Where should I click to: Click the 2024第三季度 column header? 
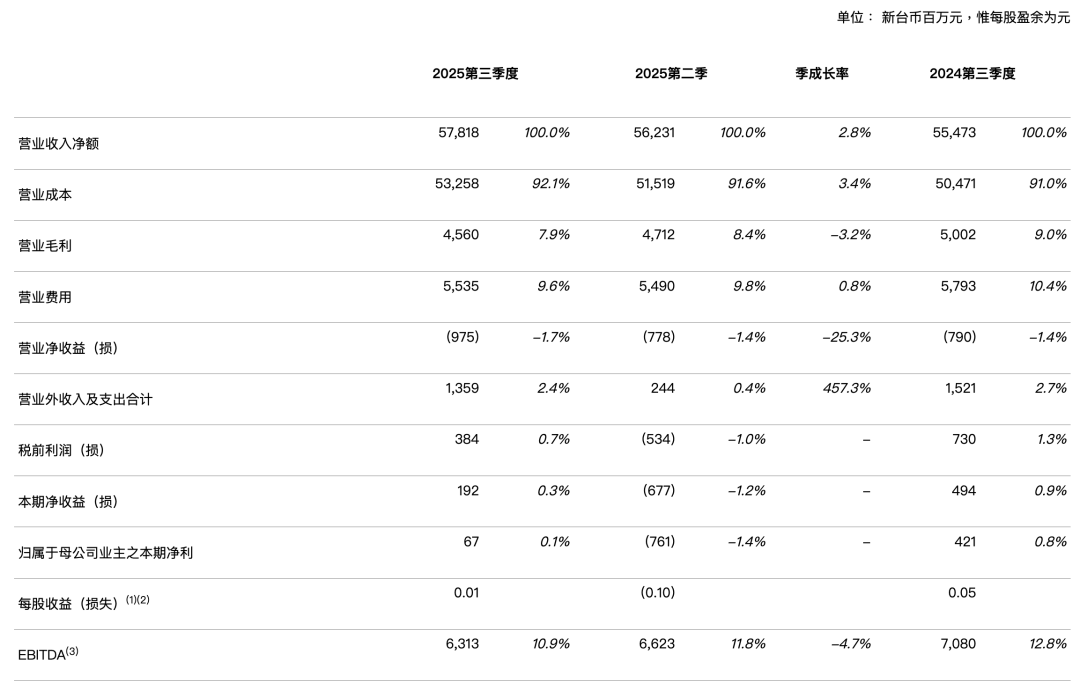pos(972,74)
